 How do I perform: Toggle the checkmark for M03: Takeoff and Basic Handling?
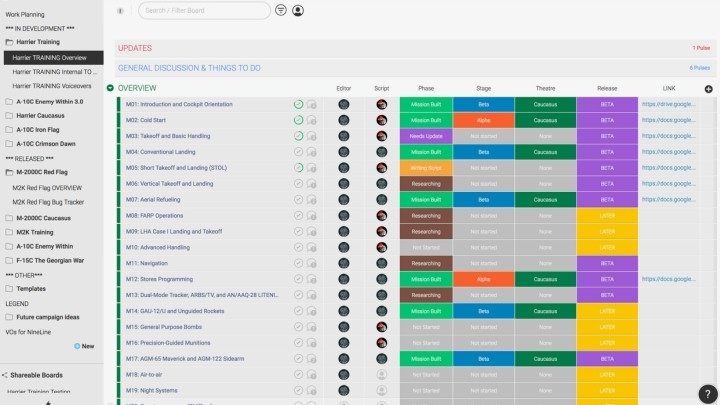click(299, 136)
